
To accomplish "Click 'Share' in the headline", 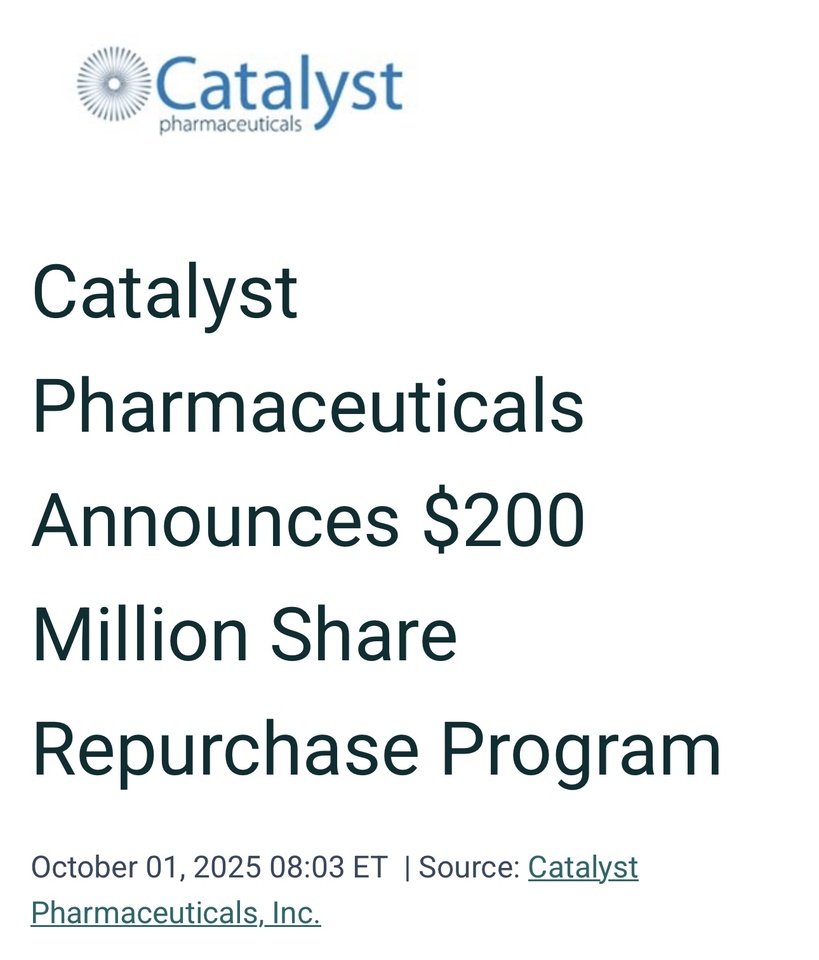I will 363,635.
